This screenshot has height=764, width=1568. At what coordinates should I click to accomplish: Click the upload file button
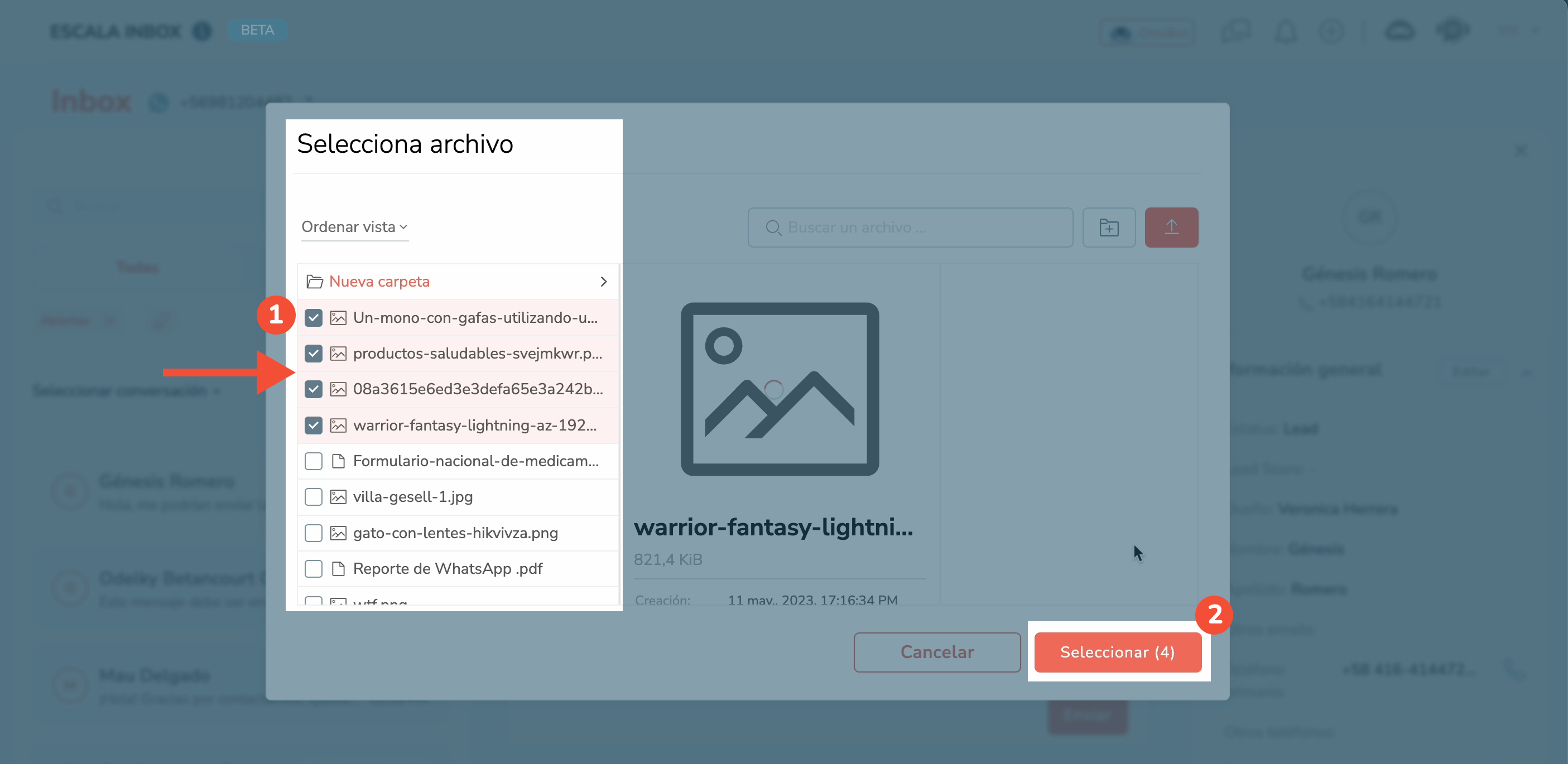1171,228
